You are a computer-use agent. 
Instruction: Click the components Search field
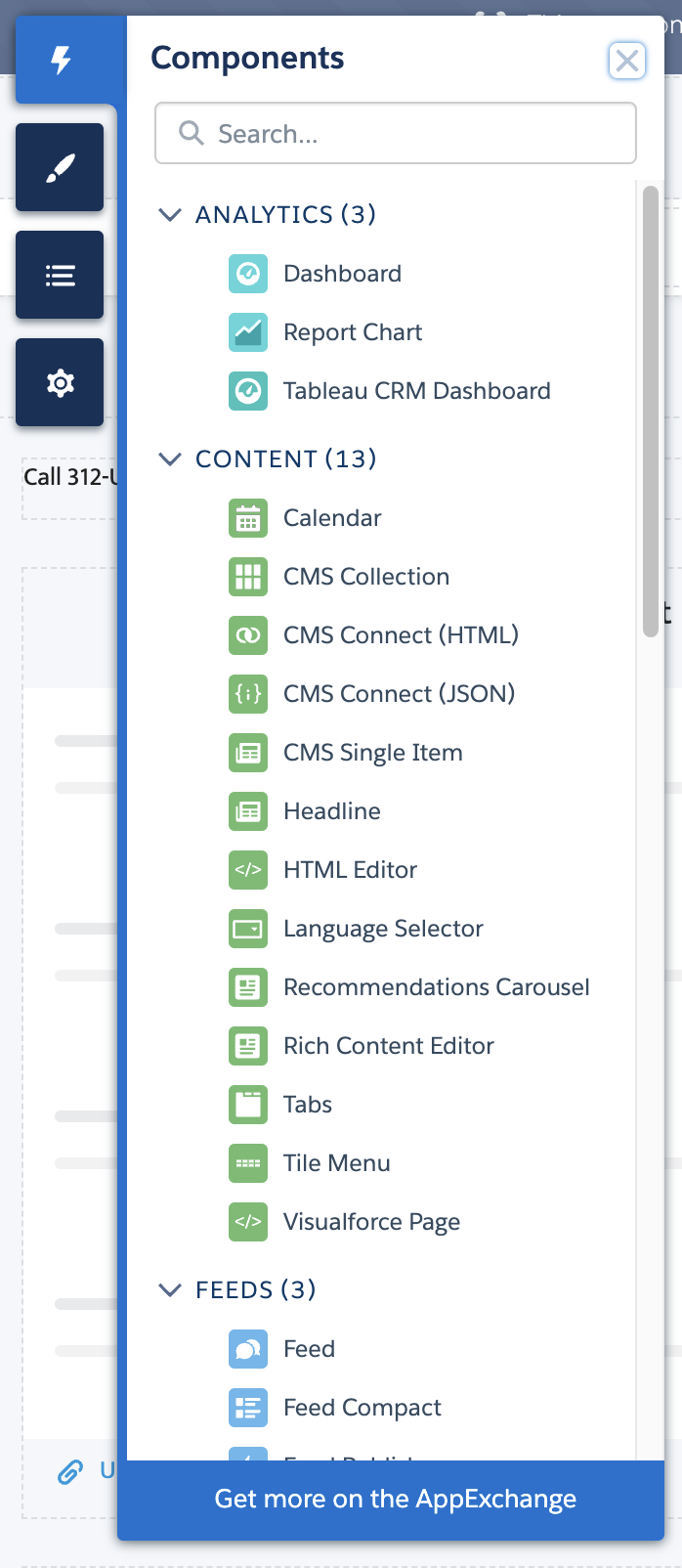(396, 133)
